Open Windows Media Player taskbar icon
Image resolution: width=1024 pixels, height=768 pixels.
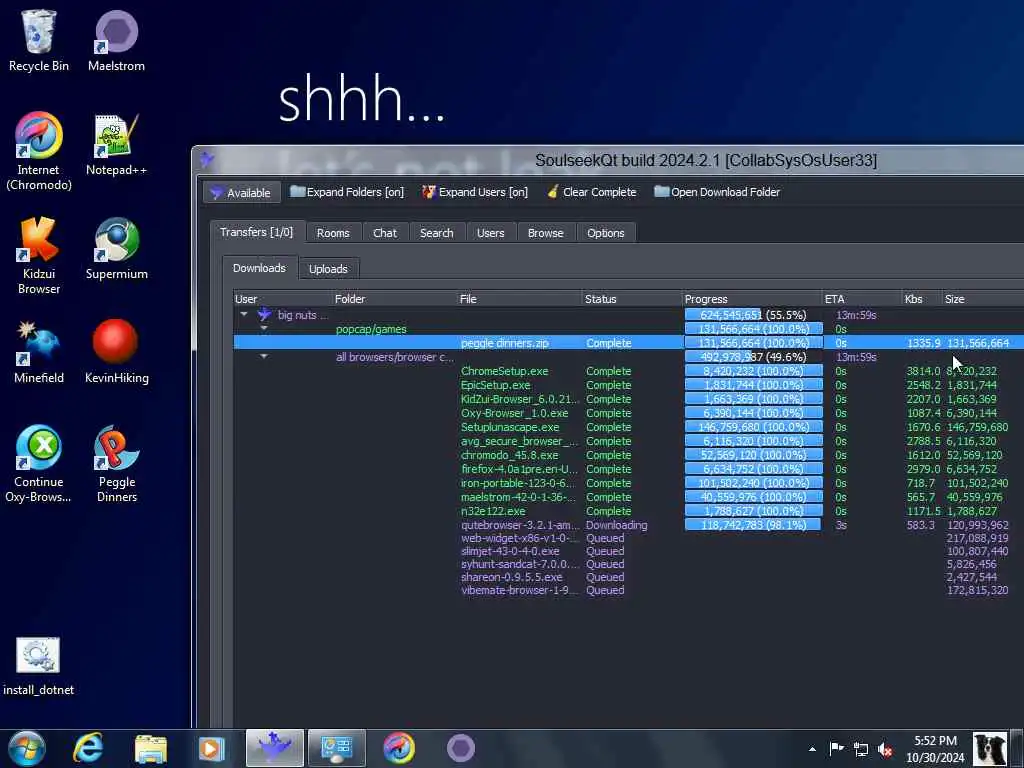point(211,748)
